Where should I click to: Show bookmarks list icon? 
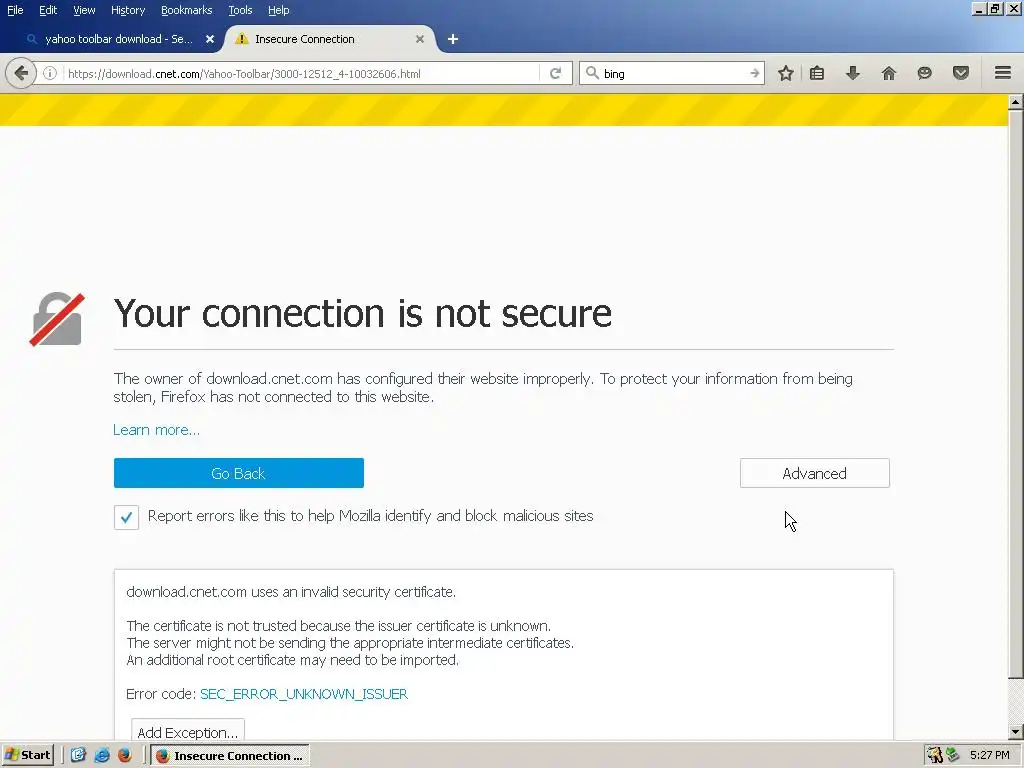(817, 73)
